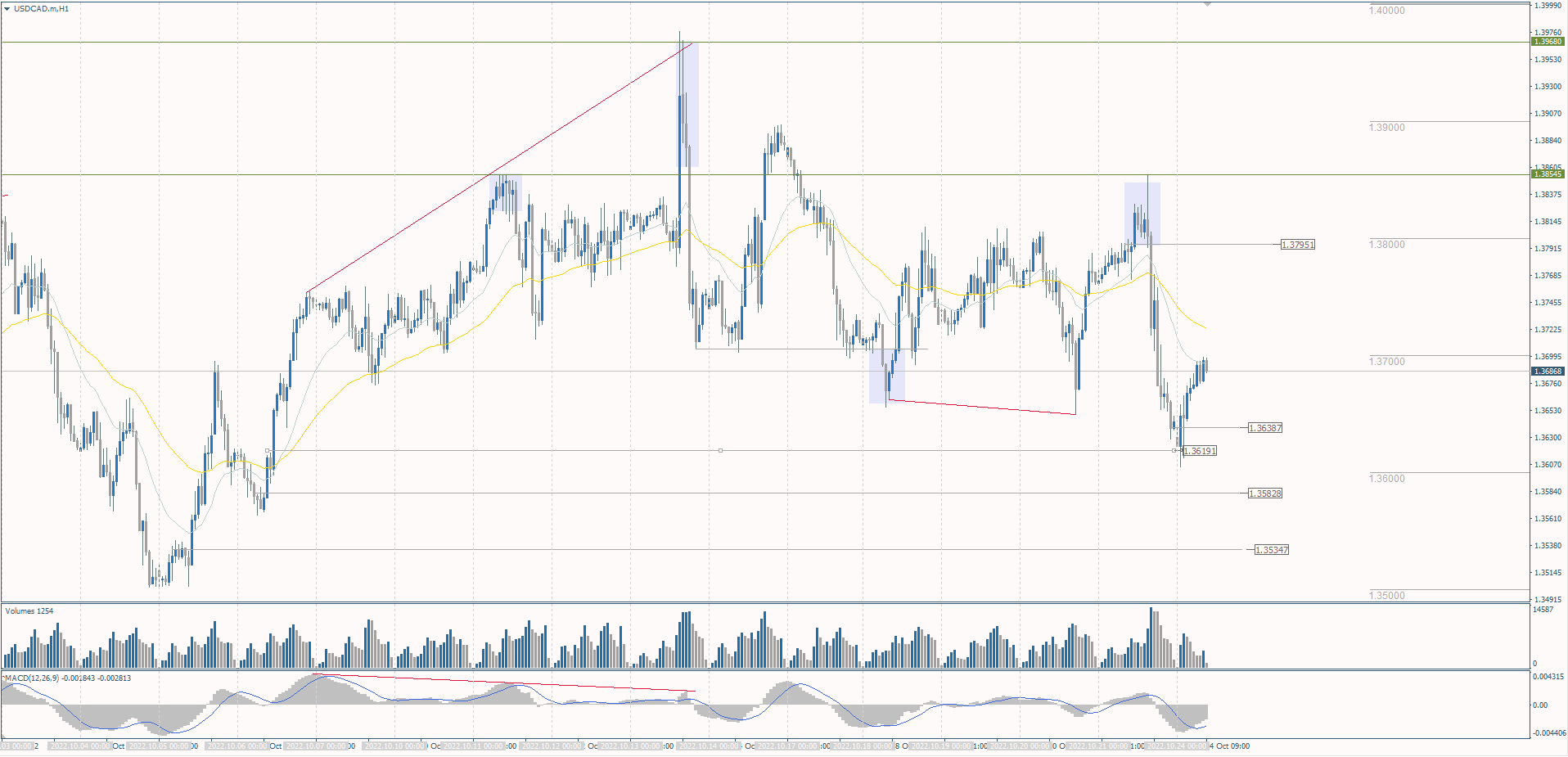Click the 2022.10.07 00:00 date label
The image size is (1568, 757).
(316, 746)
